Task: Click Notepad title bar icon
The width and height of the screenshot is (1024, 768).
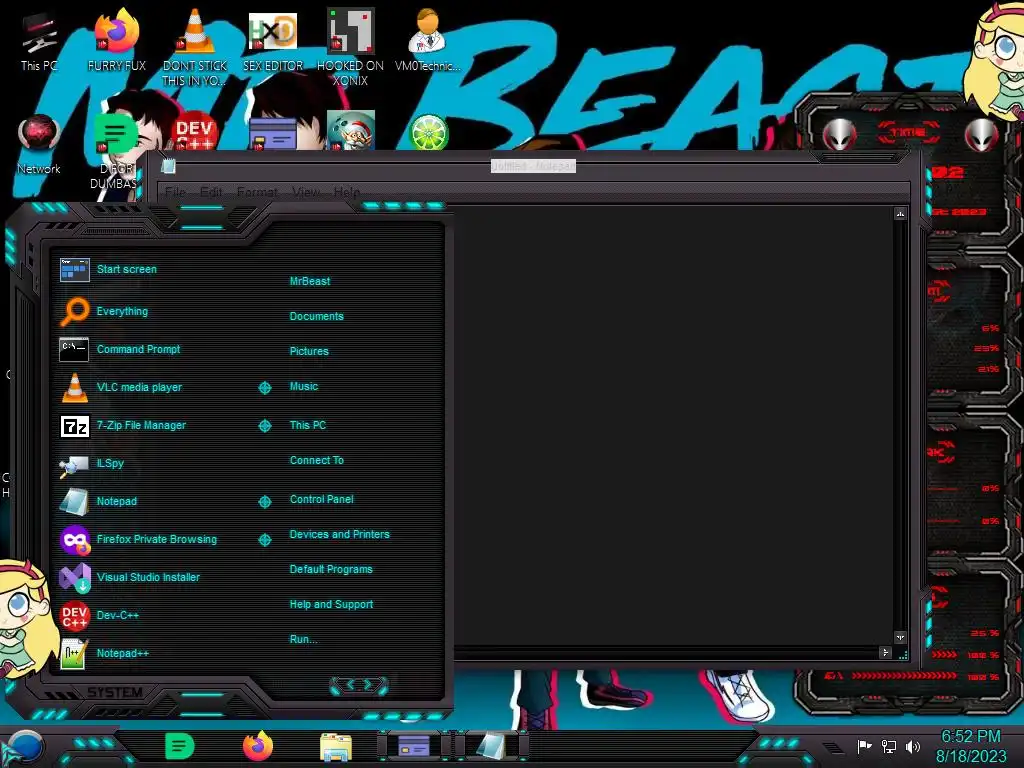Action: (x=168, y=166)
